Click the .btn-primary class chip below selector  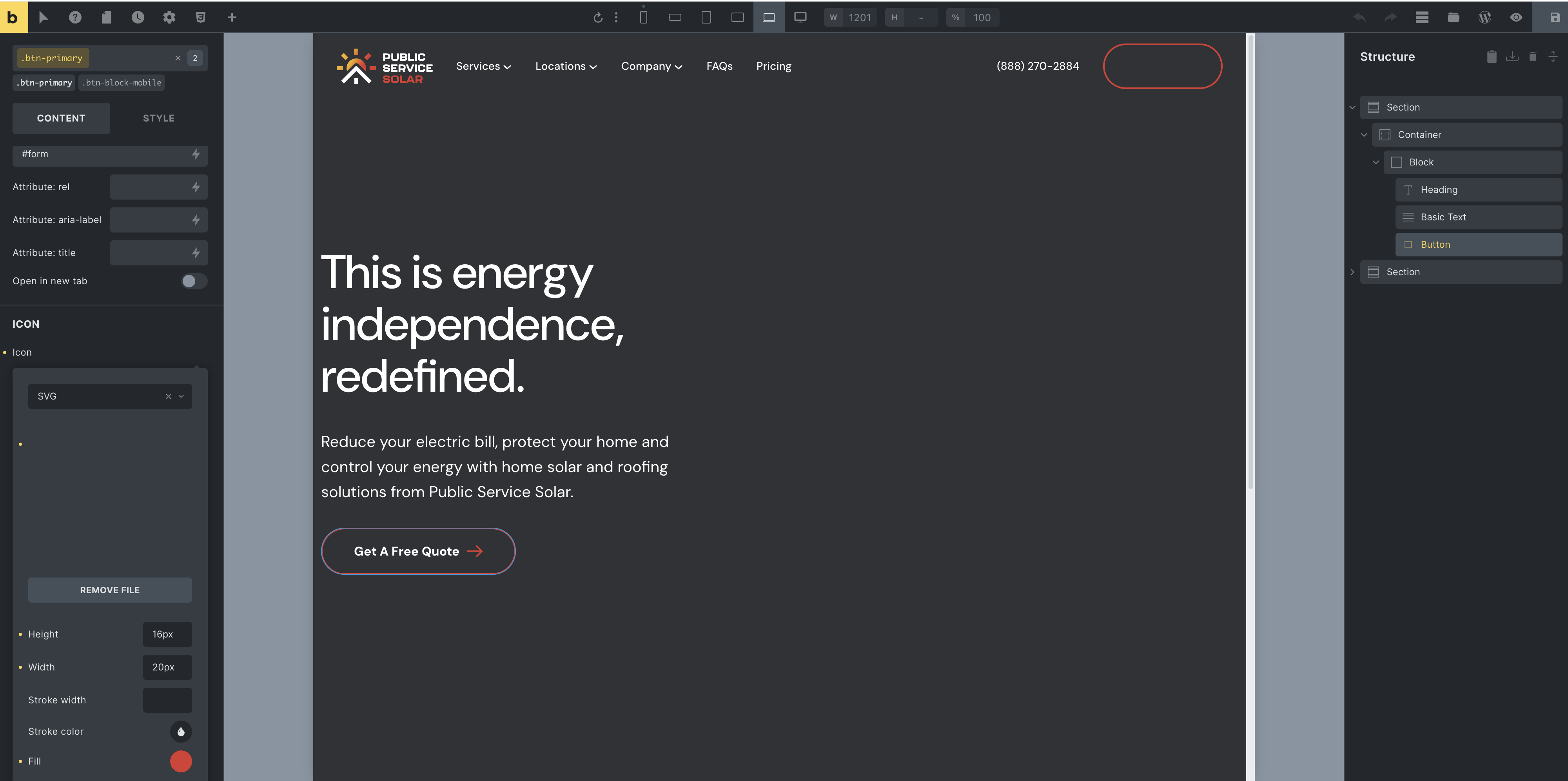pyautogui.click(x=44, y=83)
